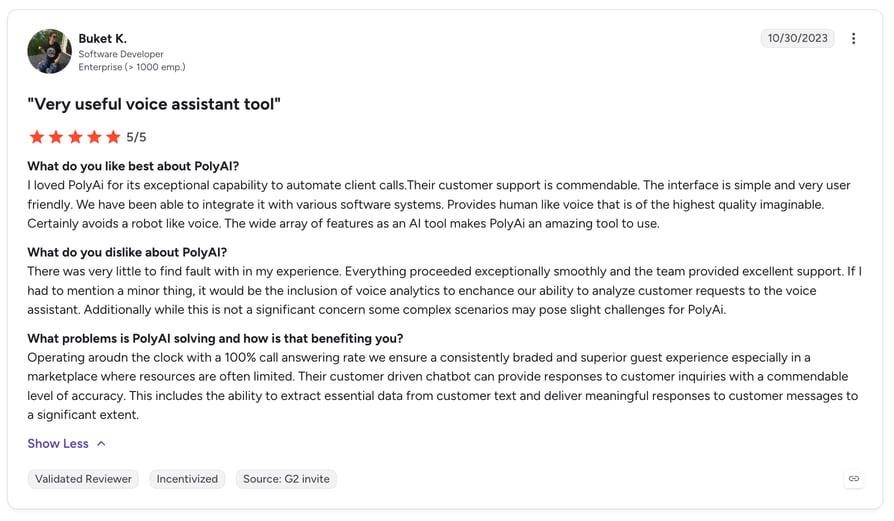Viewport: 894px width, 521px height.
Task: Click the second orange rating star
Action: click(56, 137)
